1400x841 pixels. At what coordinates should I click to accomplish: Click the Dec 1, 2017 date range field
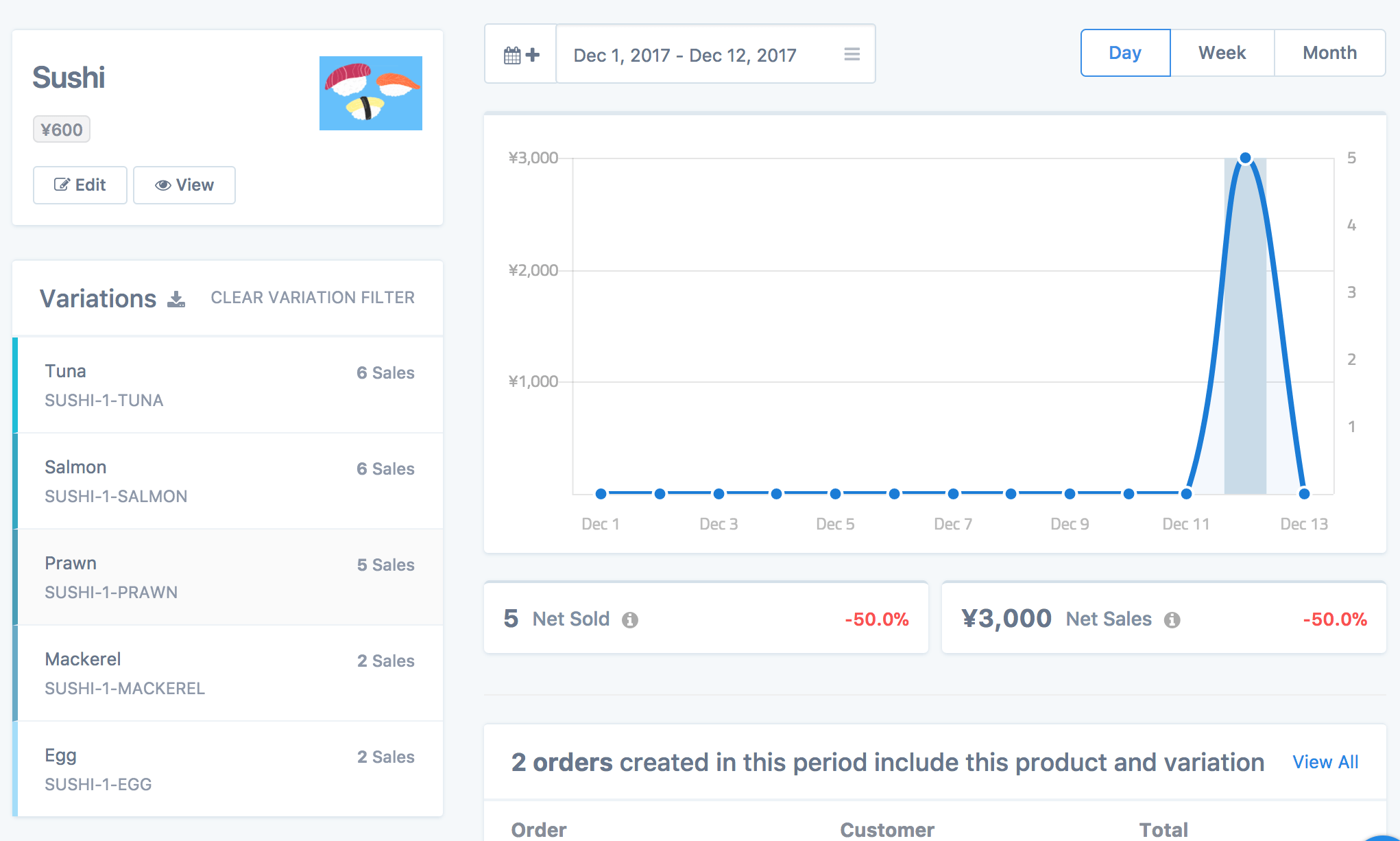pos(686,55)
